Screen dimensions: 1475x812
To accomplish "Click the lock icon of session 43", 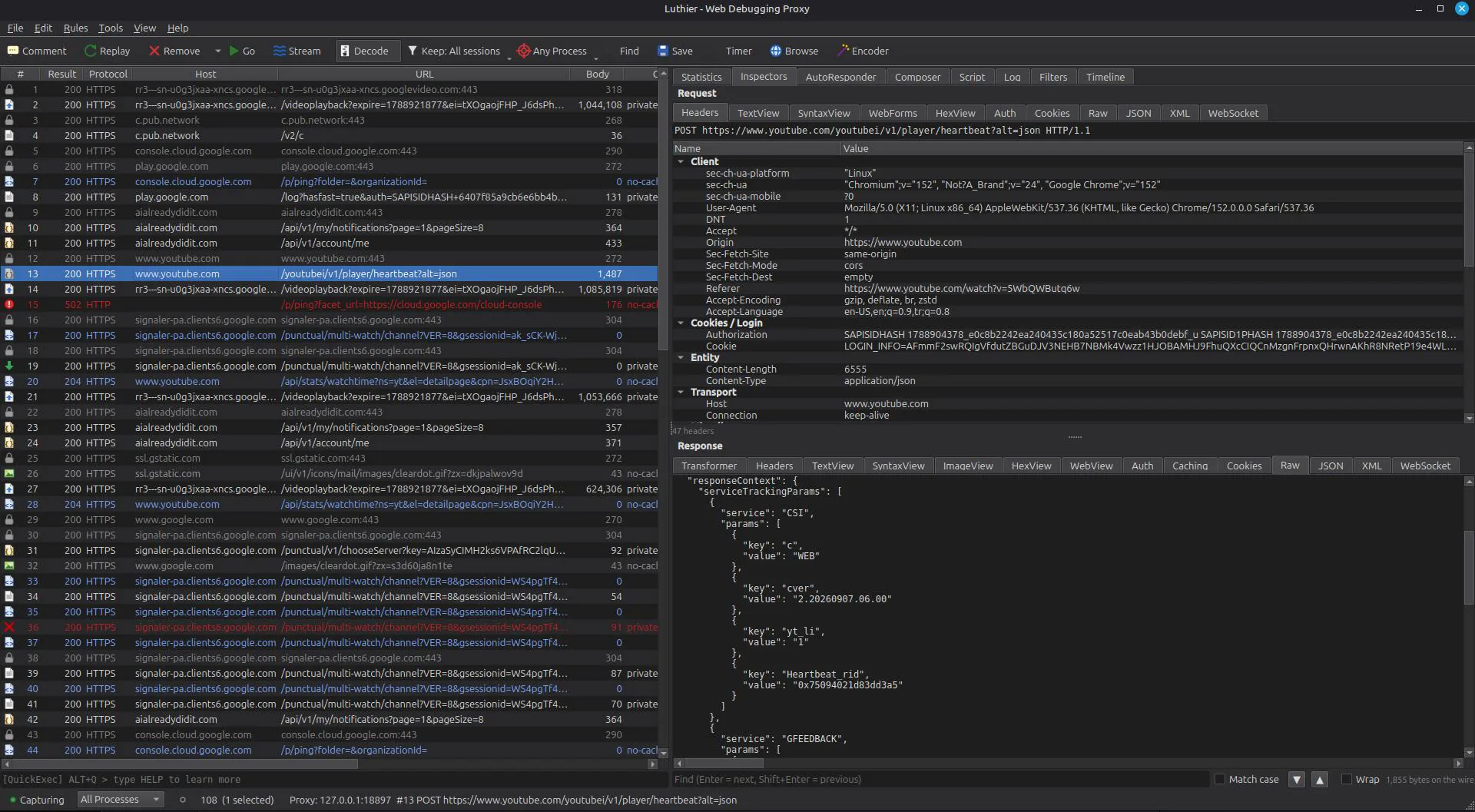I will coord(9,734).
